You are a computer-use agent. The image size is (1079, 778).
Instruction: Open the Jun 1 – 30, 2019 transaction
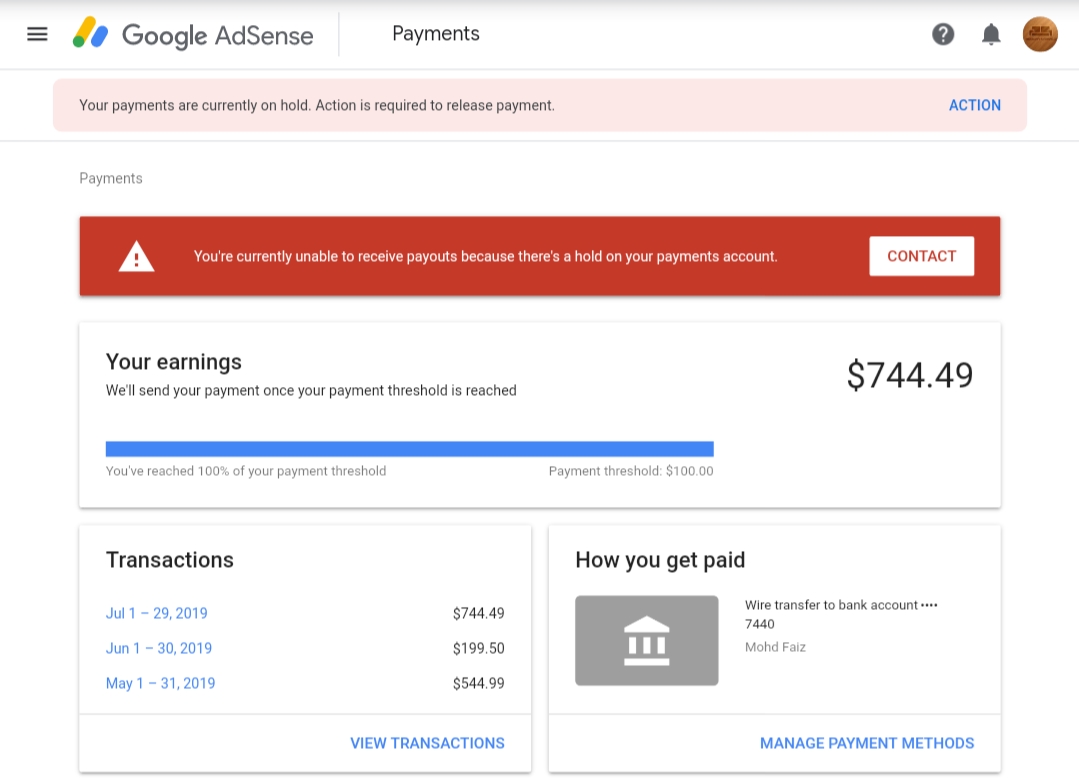click(x=159, y=648)
